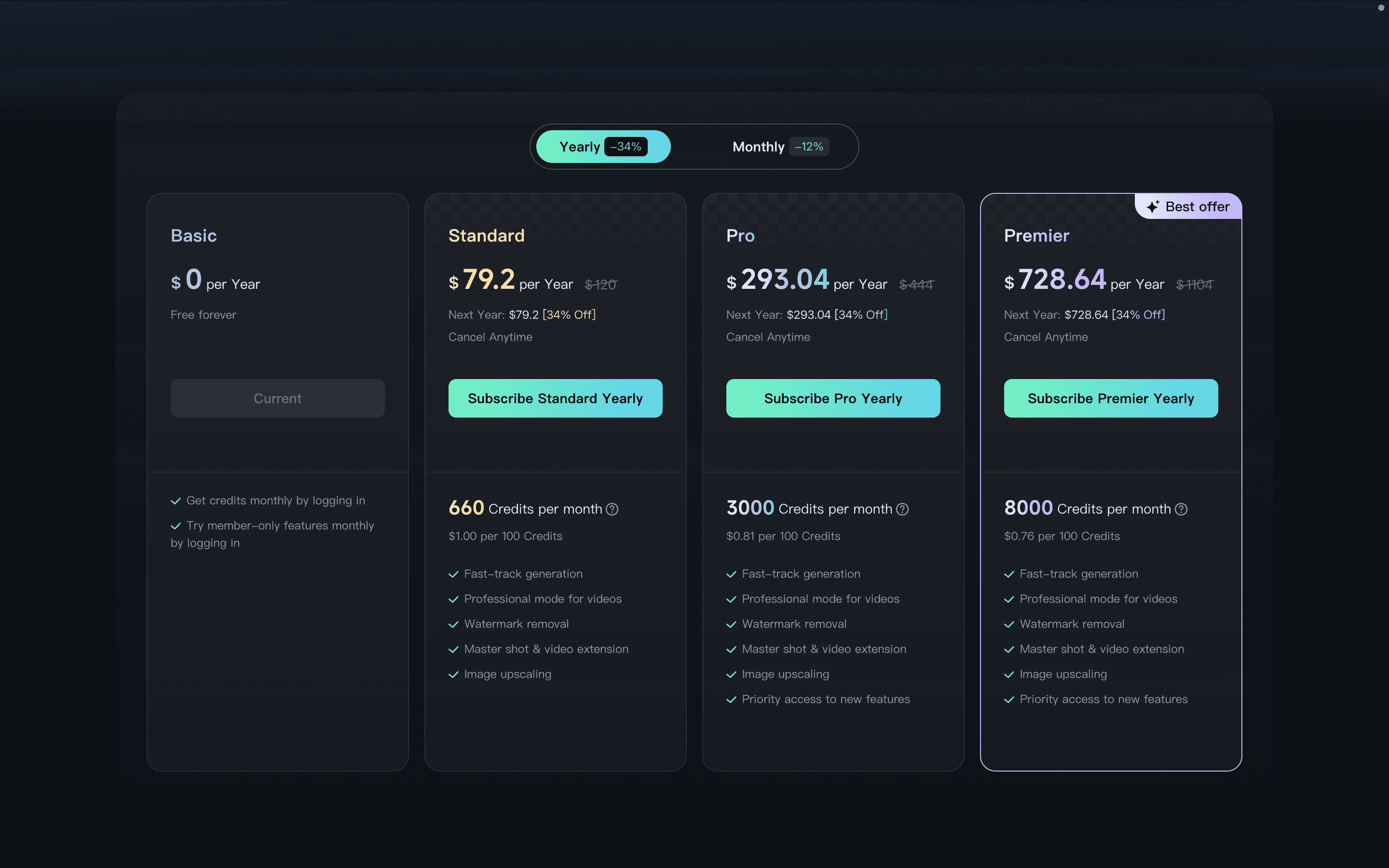The height and width of the screenshot is (868, 1389).
Task: Click the 79.2 per Year price
Action: pyautogui.click(x=510, y=280)
